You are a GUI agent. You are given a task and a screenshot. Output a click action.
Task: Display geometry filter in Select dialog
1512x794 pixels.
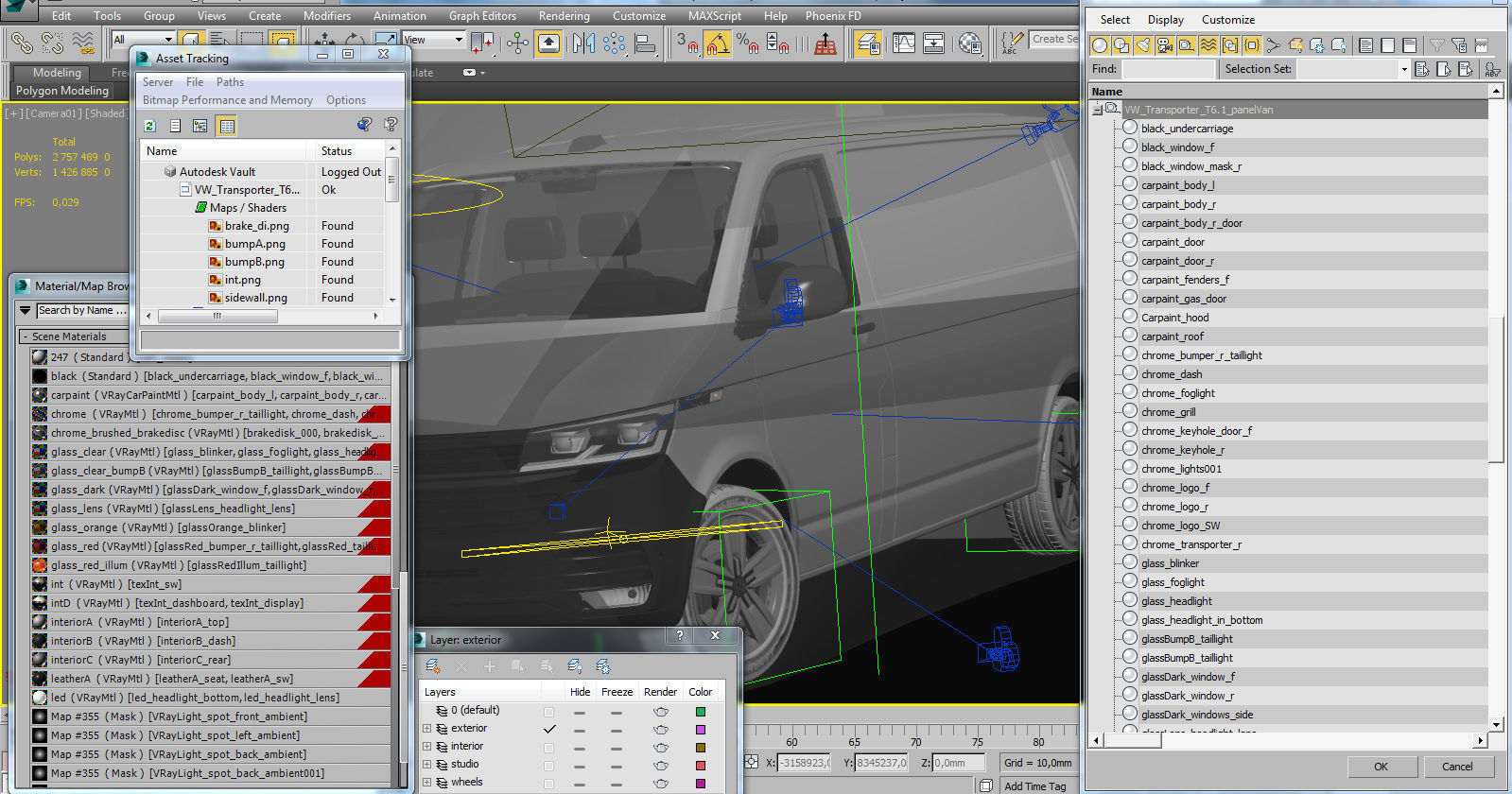coord(1099,44)
